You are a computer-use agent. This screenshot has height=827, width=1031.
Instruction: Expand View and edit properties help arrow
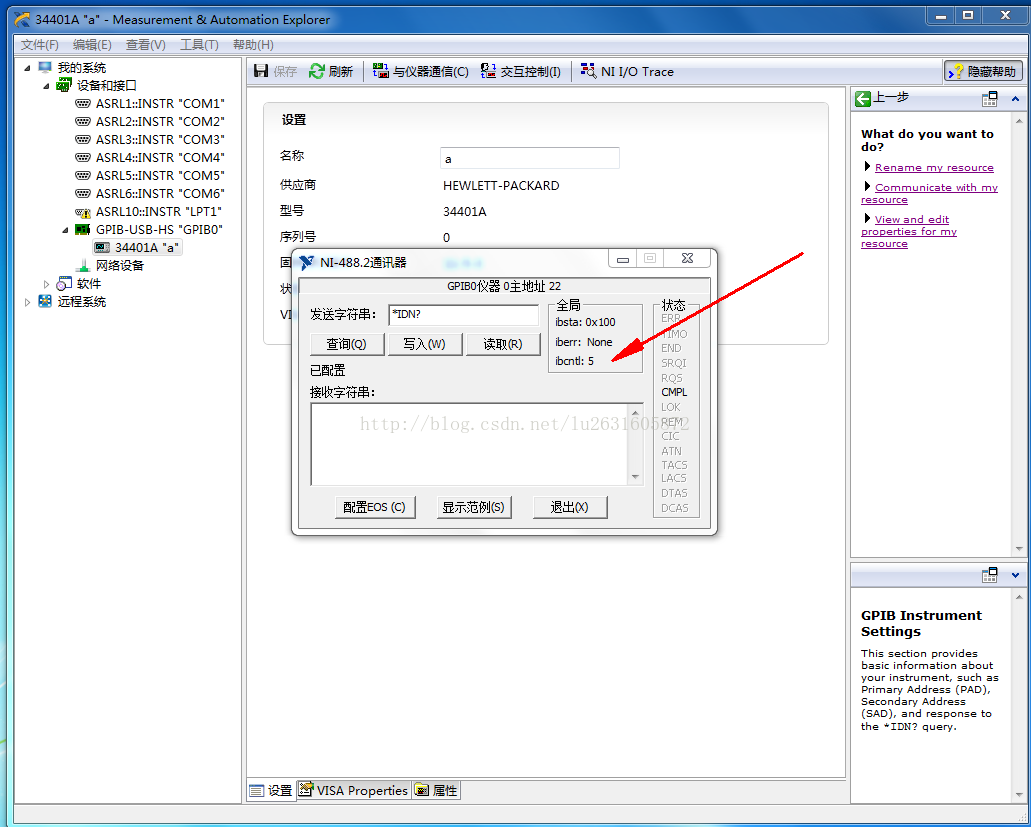[867, 218]
